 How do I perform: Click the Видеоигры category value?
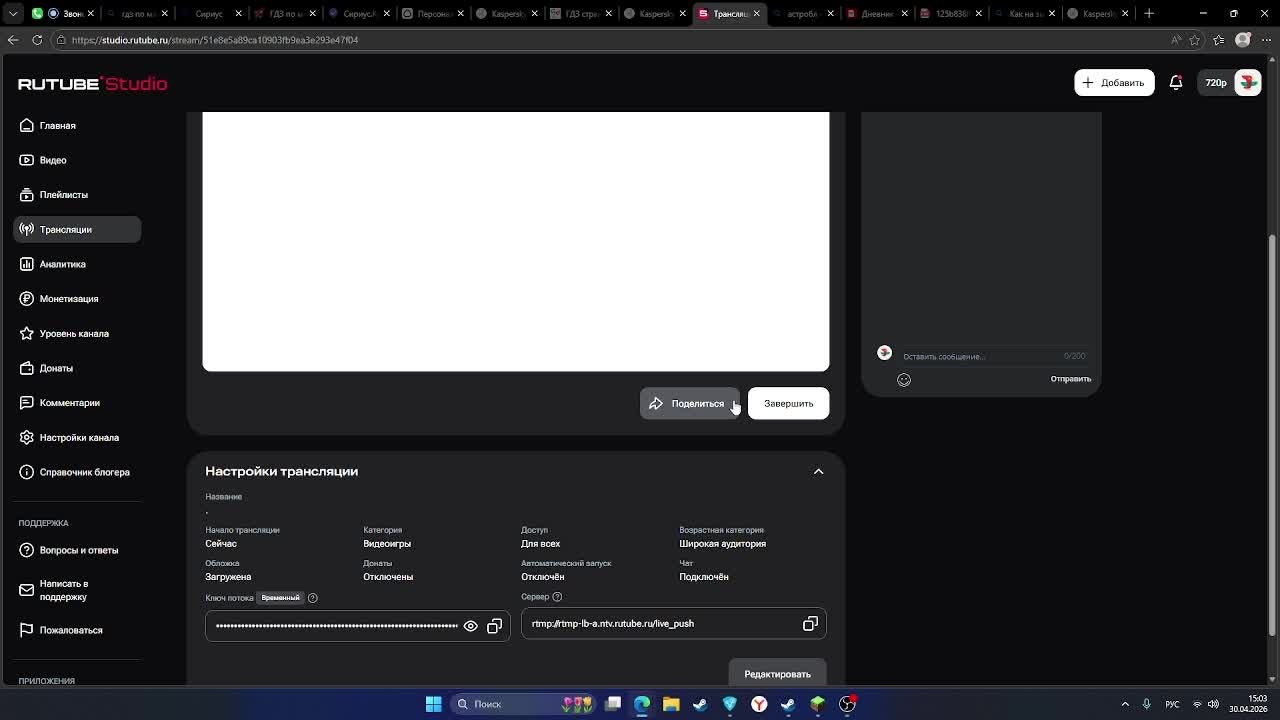[387, 544]
